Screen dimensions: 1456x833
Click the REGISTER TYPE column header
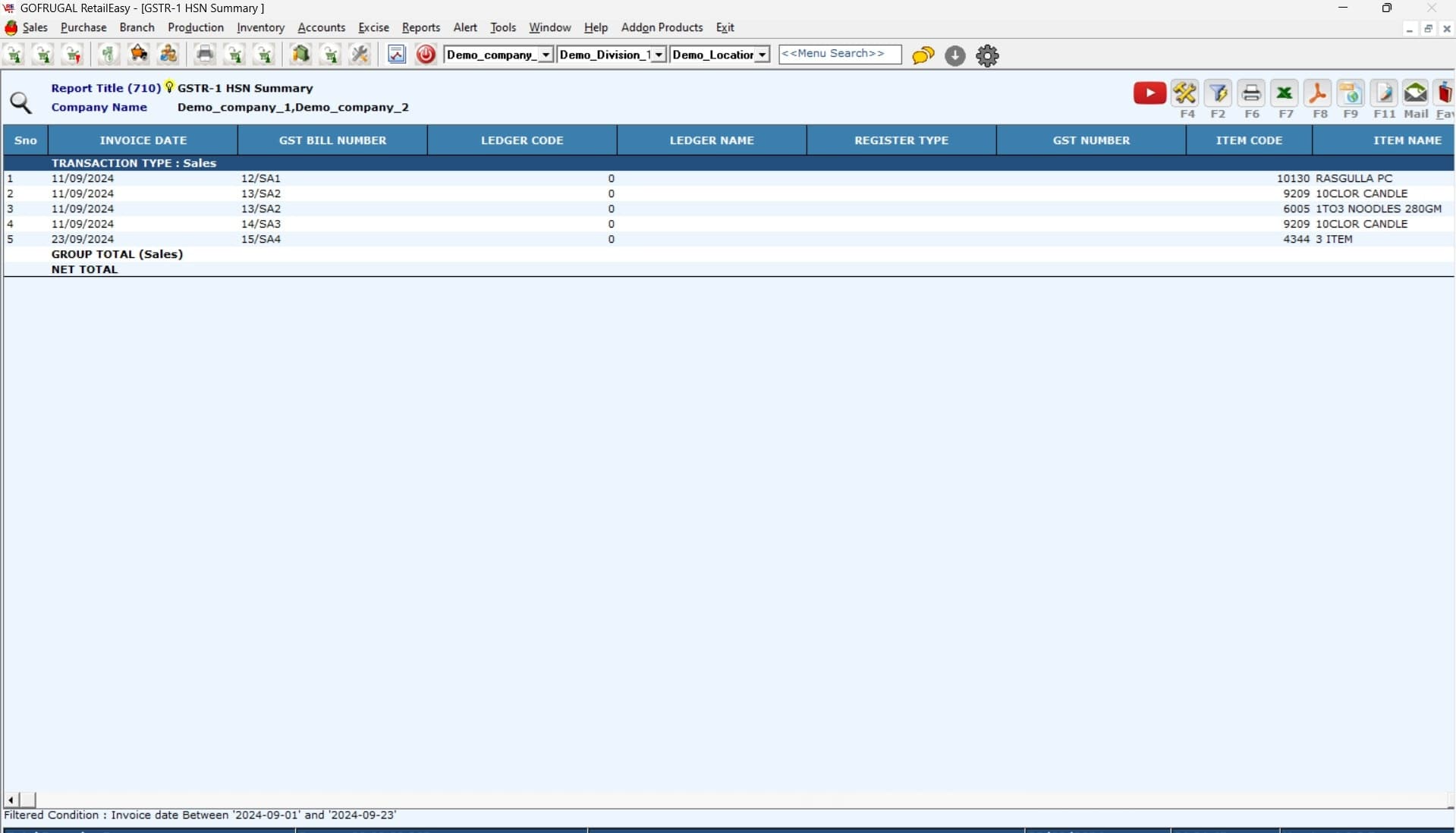901,140
